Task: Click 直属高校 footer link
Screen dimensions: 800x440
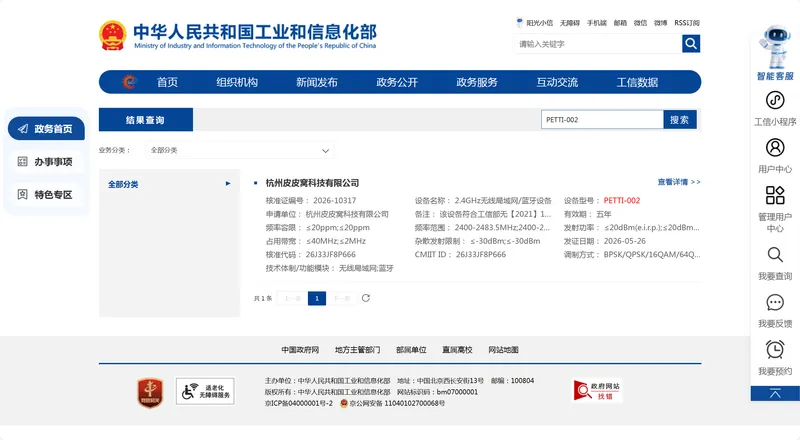Action: [457, 350]
